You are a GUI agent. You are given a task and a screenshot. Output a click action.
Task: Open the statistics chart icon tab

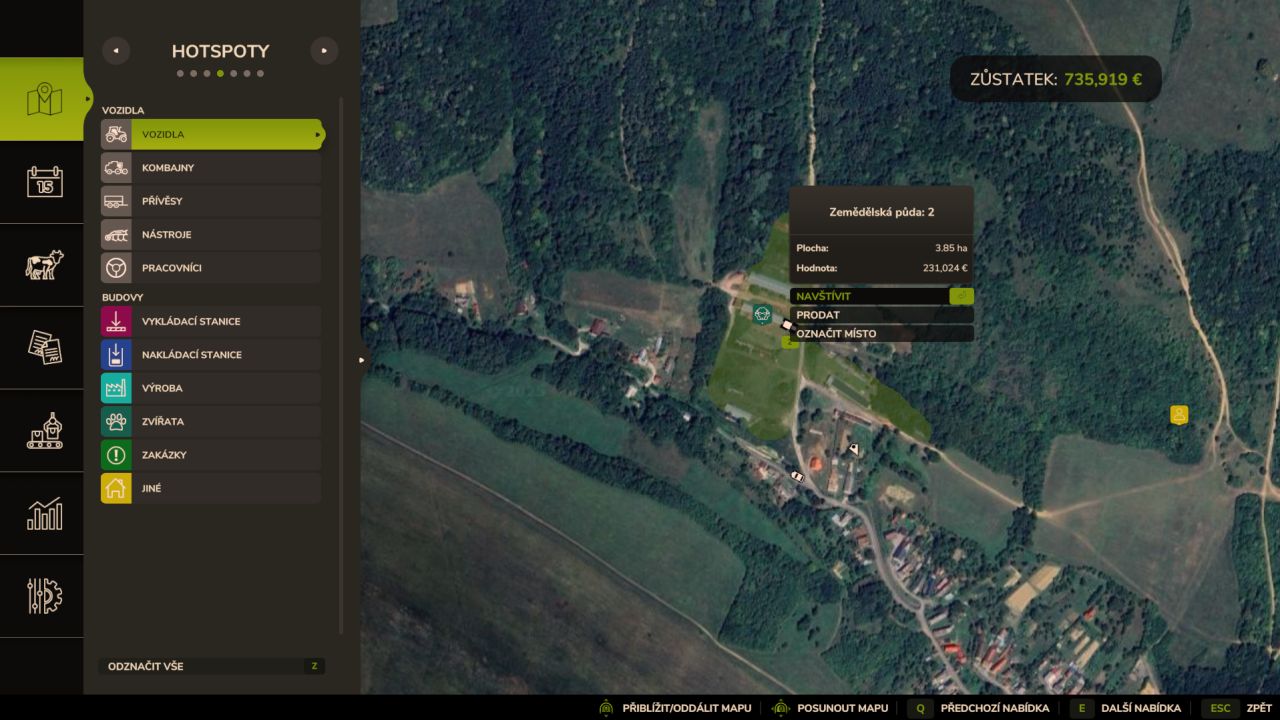[44, 514]
